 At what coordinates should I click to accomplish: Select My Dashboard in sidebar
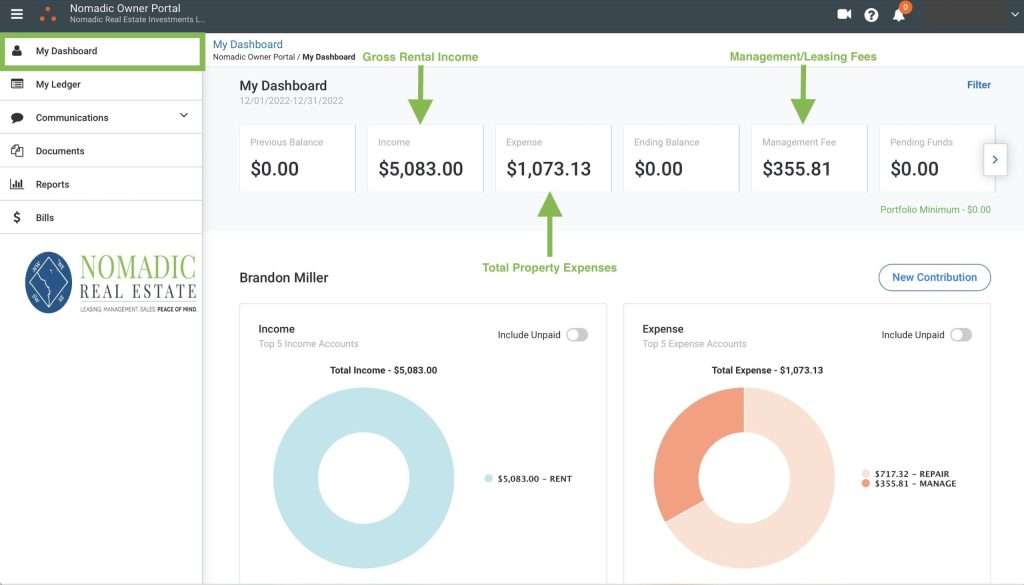click(x=100, y=51)
